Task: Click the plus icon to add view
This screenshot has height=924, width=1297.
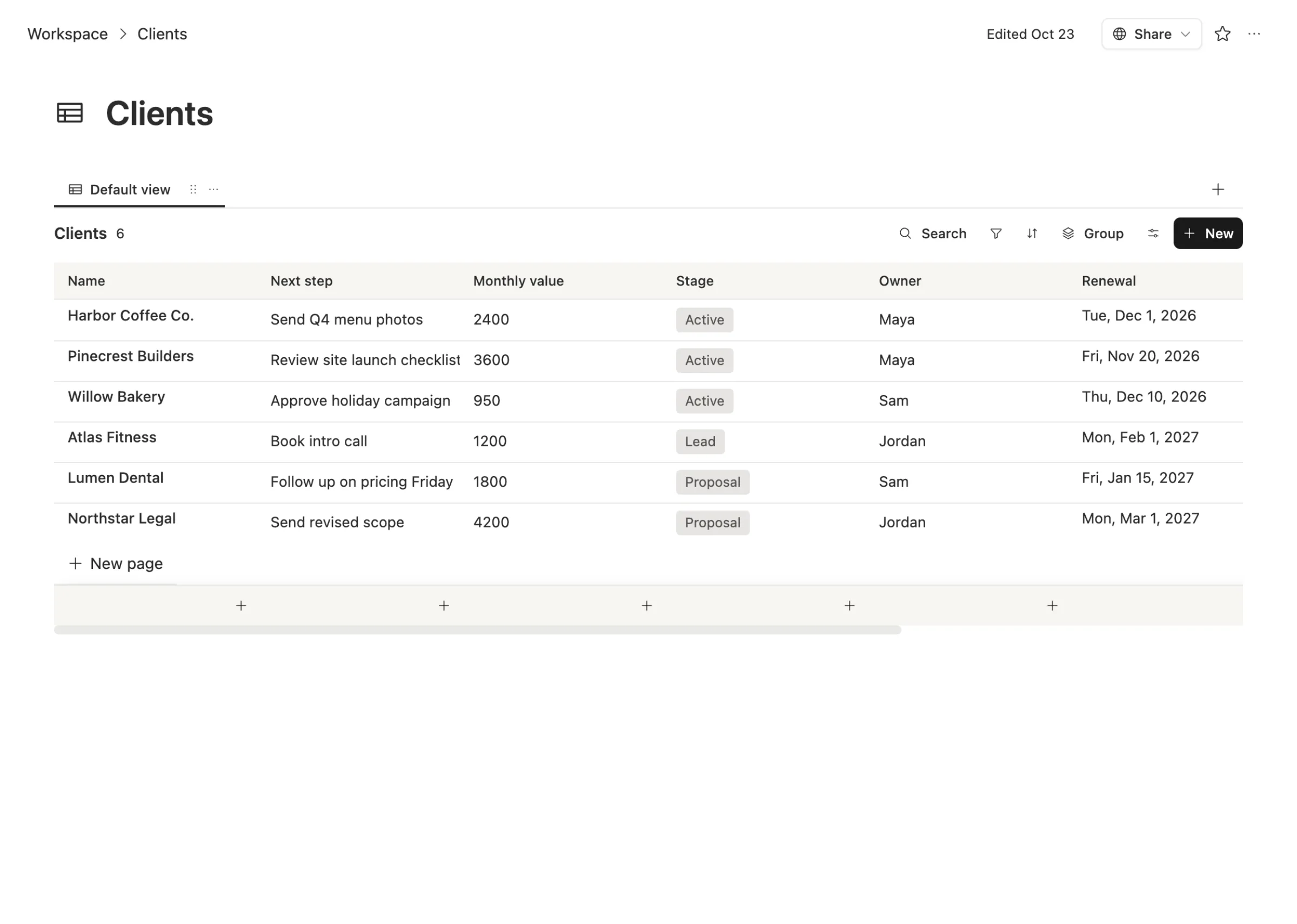Action: click(1218, 190)
